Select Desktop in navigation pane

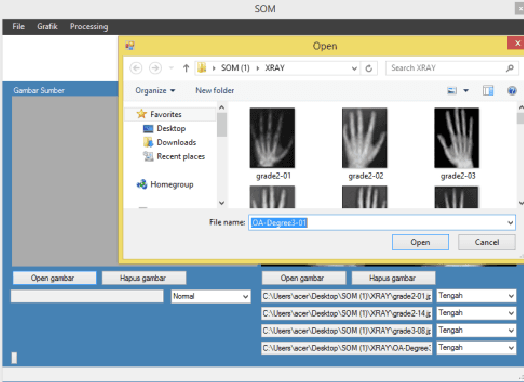[171, 128]
